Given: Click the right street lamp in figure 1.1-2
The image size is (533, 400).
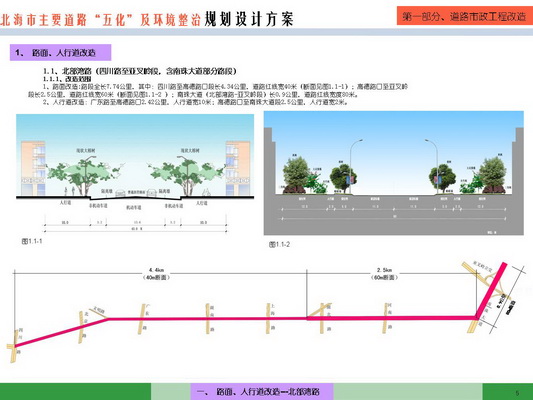Looking at the screenshot, I should point(432,166).
